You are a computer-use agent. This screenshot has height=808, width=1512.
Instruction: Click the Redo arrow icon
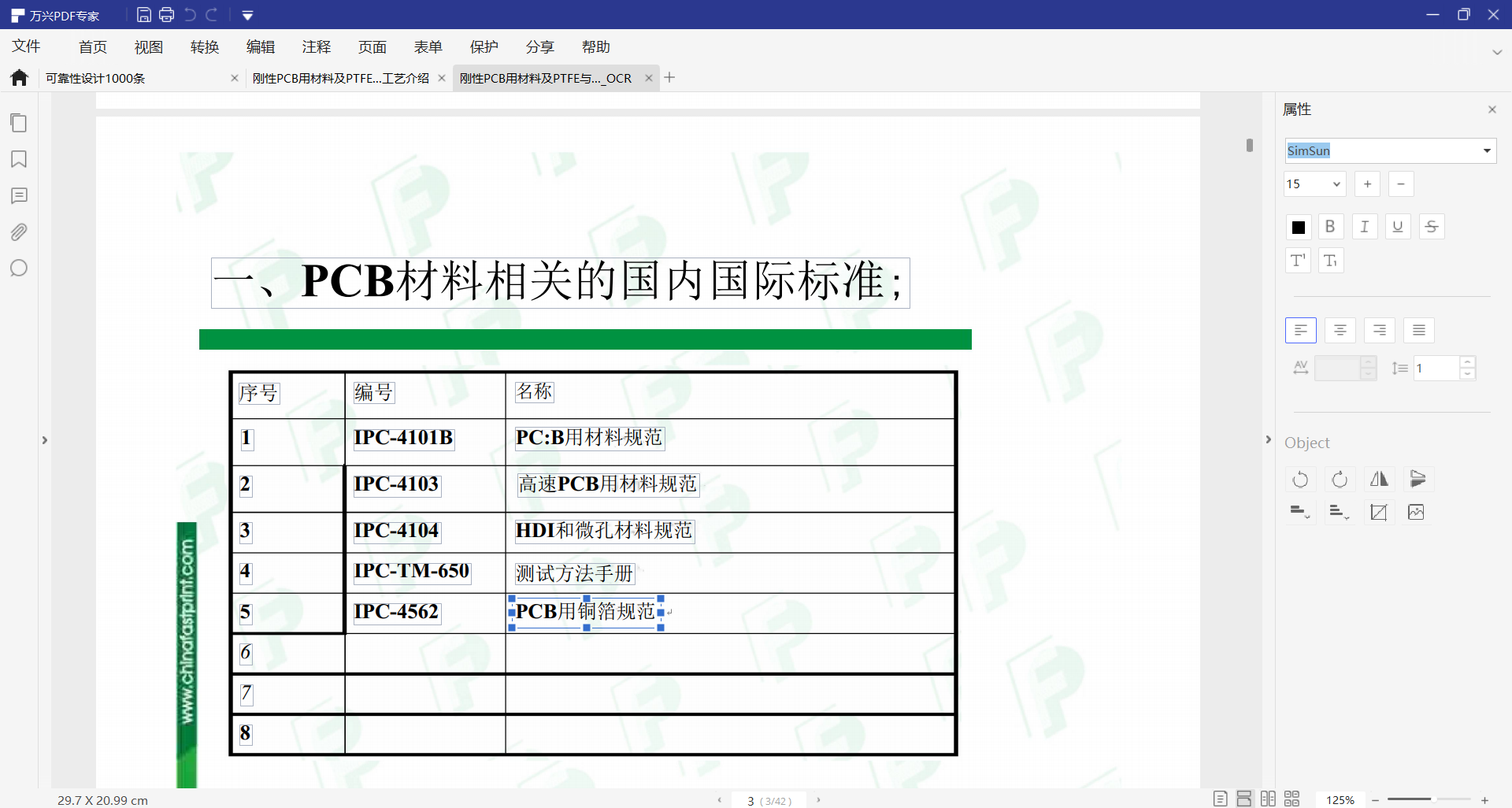[x=211, y=15]
